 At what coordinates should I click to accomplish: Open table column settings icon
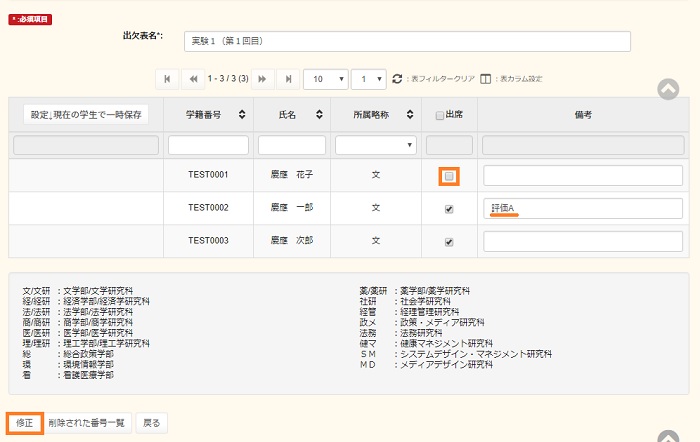click(x=486, y=78)
